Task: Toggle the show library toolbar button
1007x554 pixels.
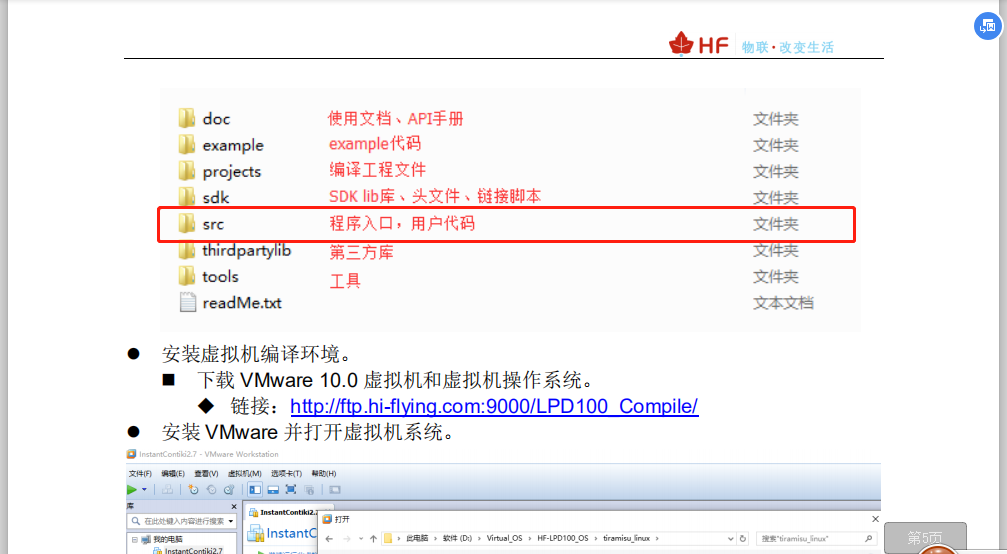Action: [255, 490]
